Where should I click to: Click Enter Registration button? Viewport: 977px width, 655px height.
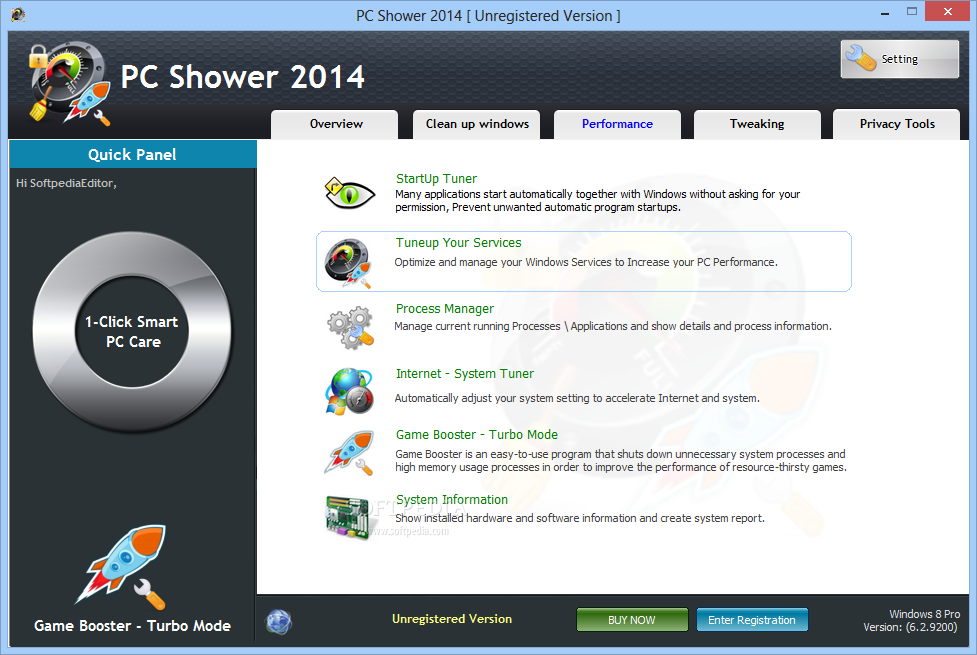coord(752,620)
